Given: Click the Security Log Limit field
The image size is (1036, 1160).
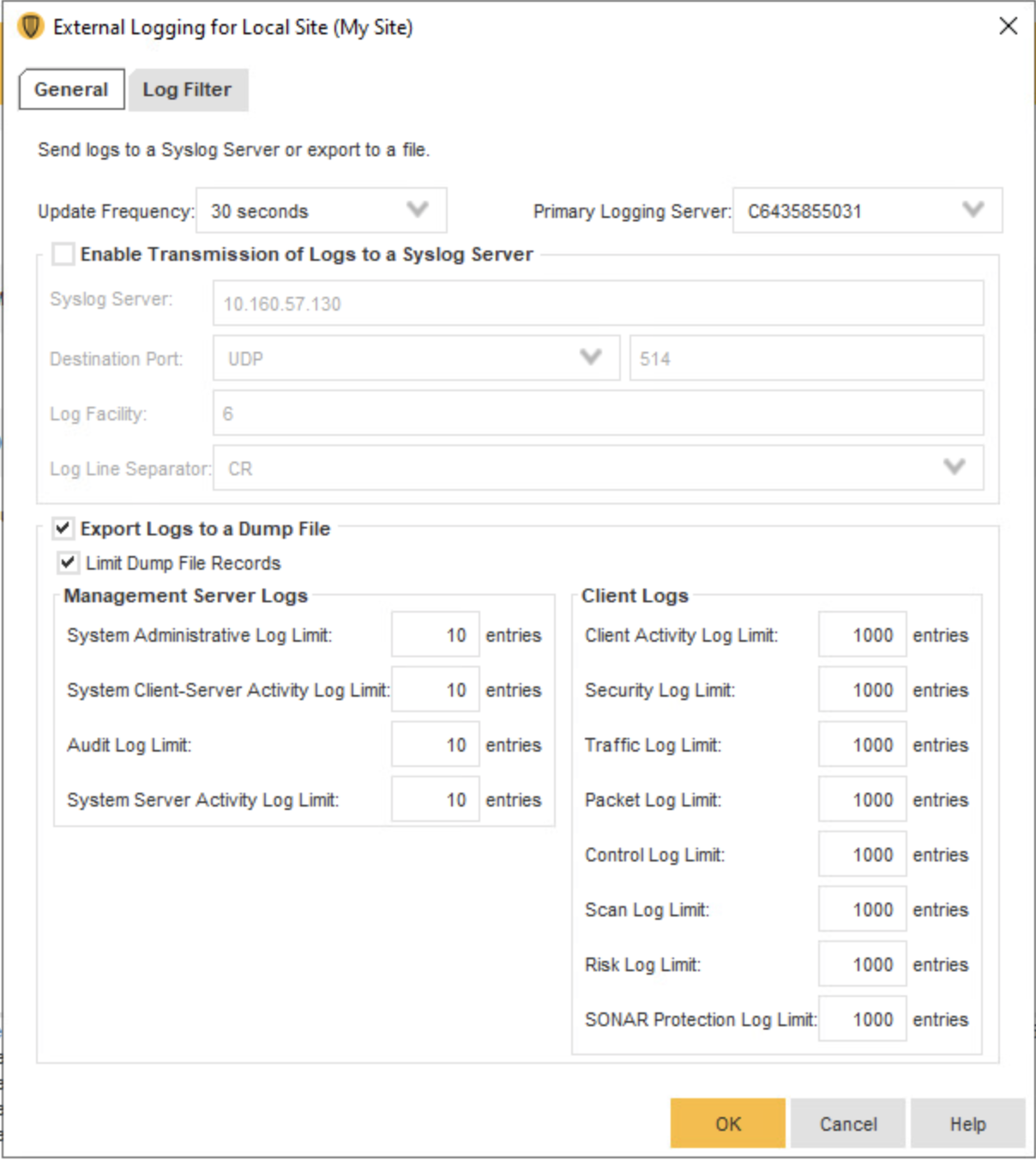Looking at the screenshot, I should [x=862, y=689].
